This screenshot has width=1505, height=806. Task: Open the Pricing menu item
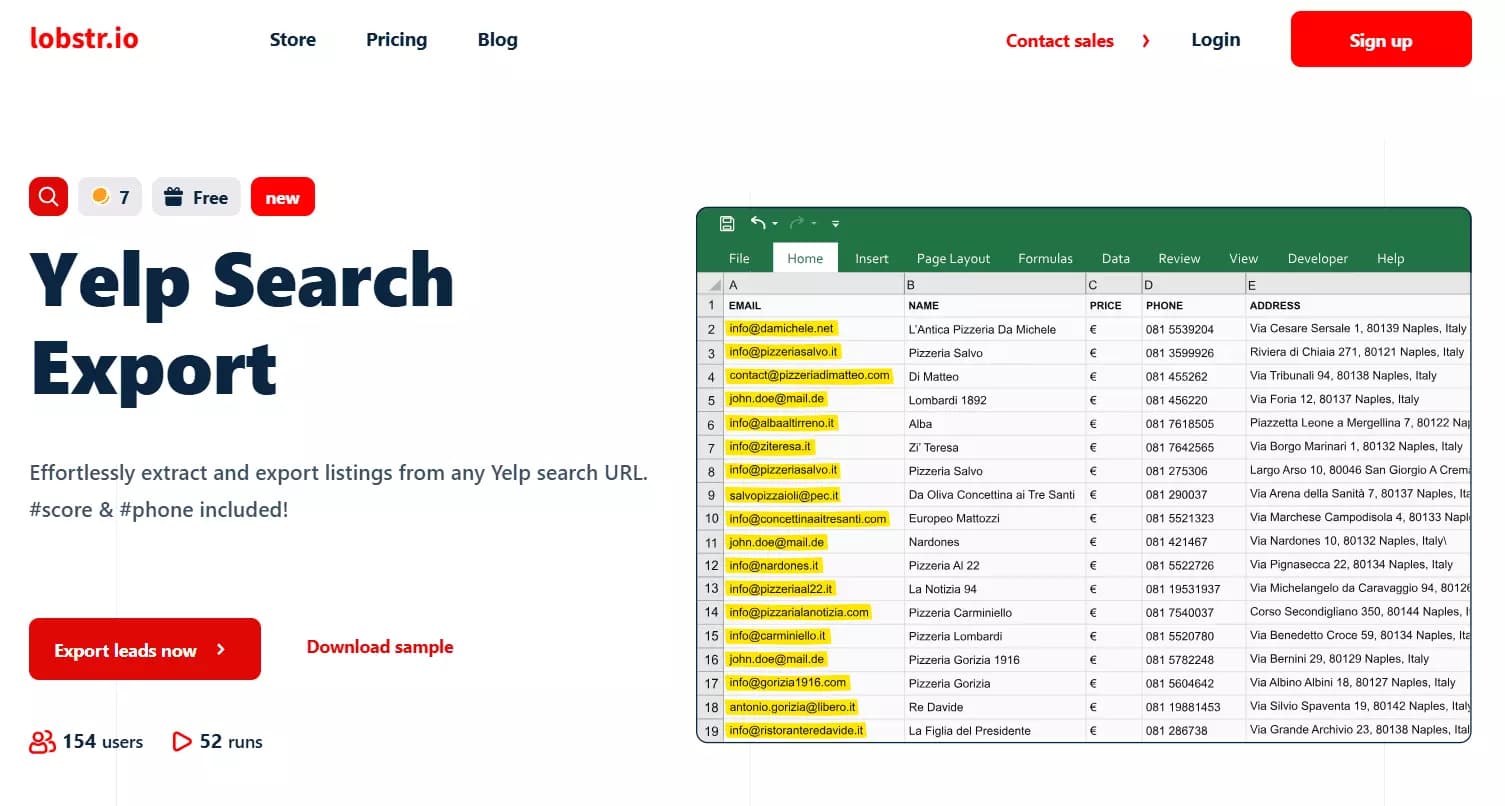coord(396,39)
